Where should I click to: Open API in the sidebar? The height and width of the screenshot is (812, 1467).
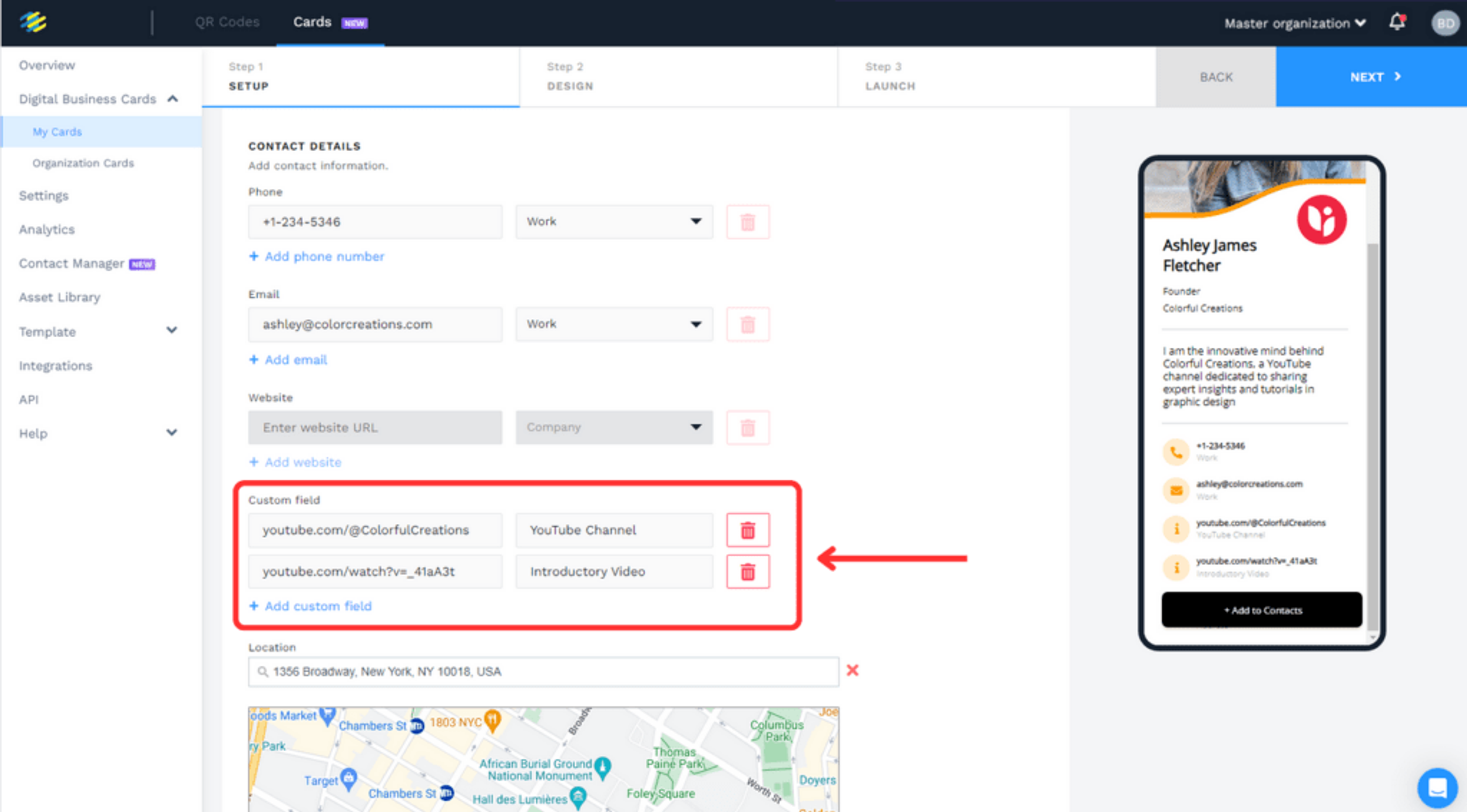[x=29, y=400]
